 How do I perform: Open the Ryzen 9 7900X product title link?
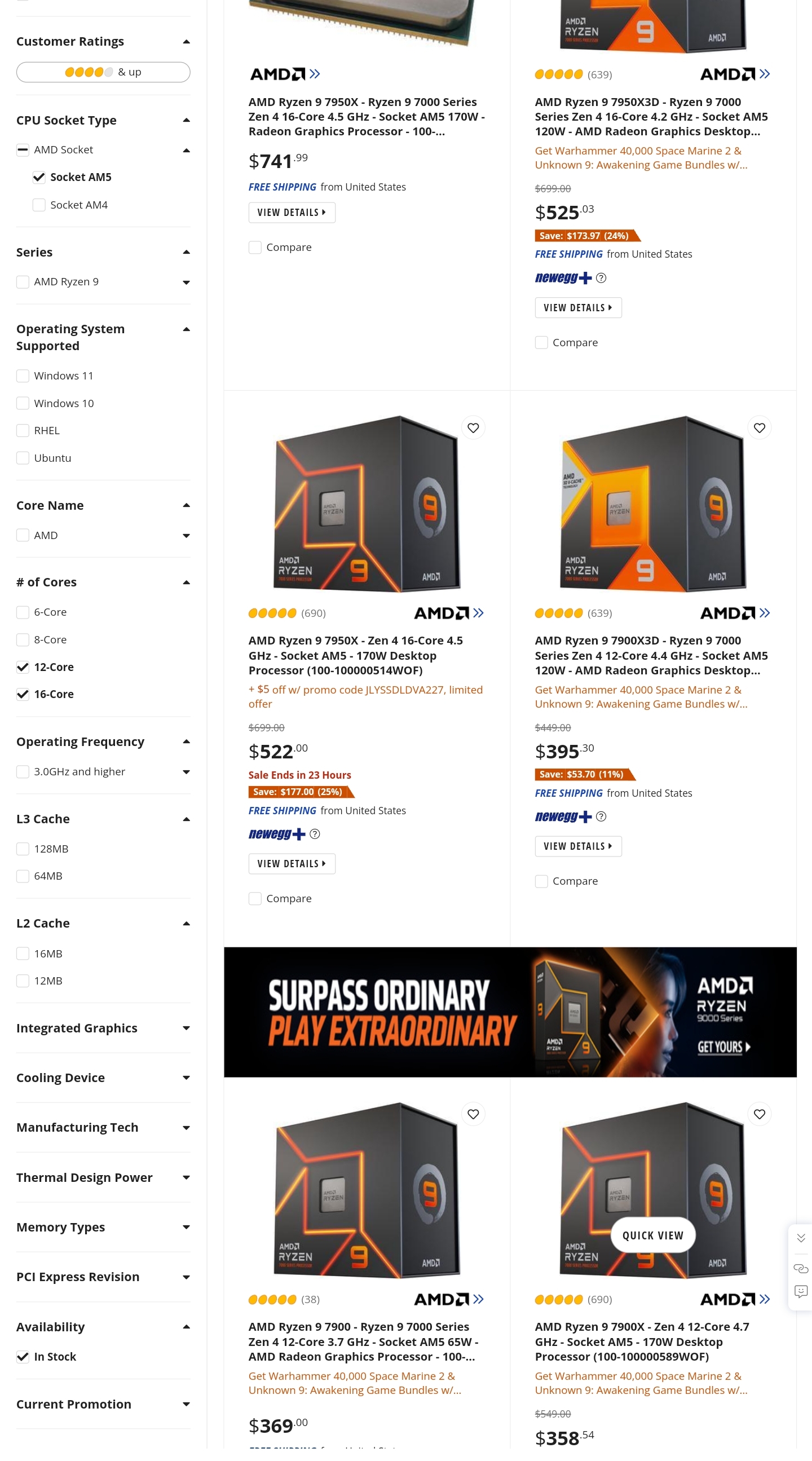[x=642, y=1341]
